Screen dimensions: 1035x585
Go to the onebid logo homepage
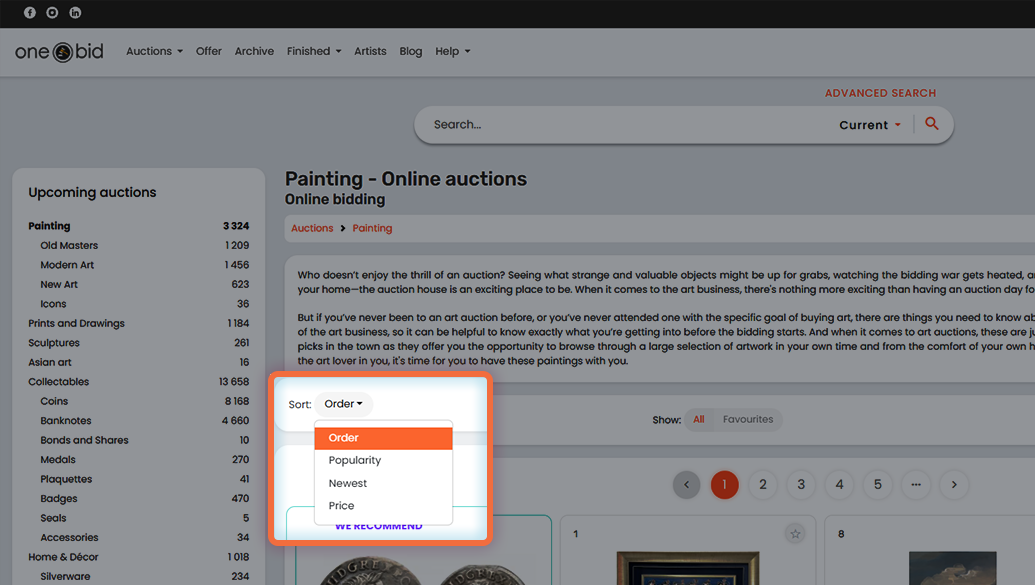coord(59,52)
